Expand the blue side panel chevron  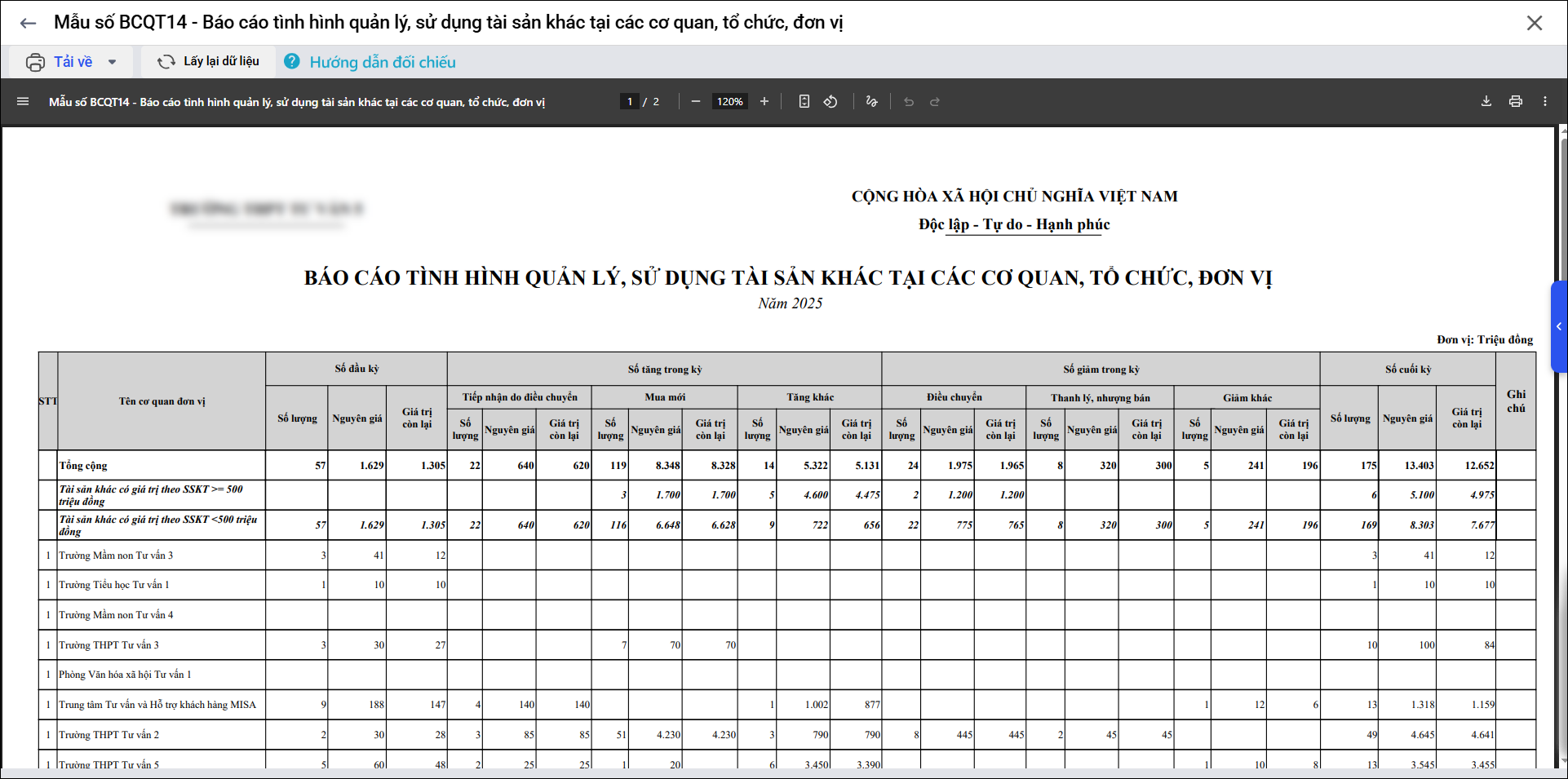pos(1558,326)
